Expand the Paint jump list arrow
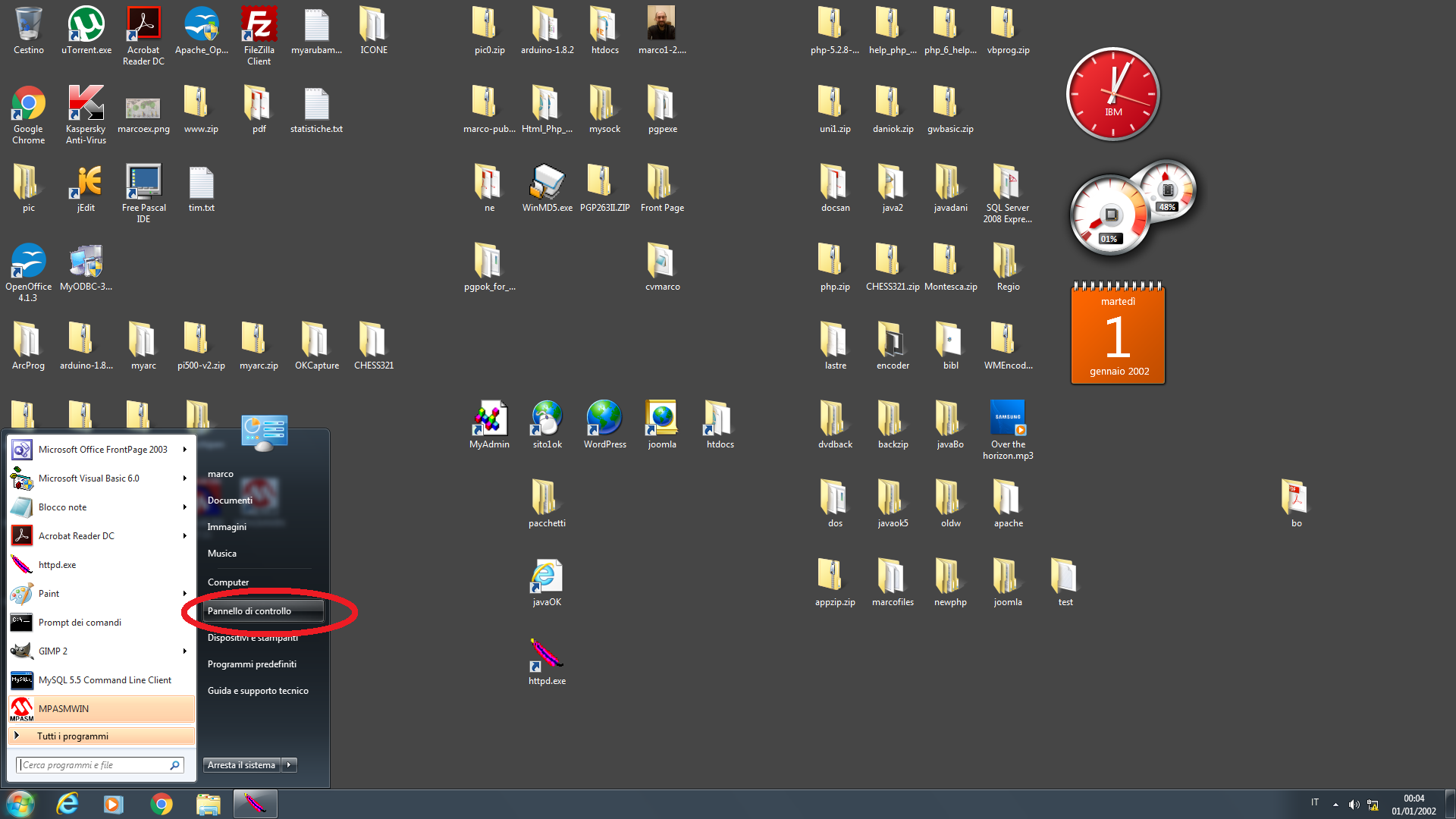 (184, 594)
